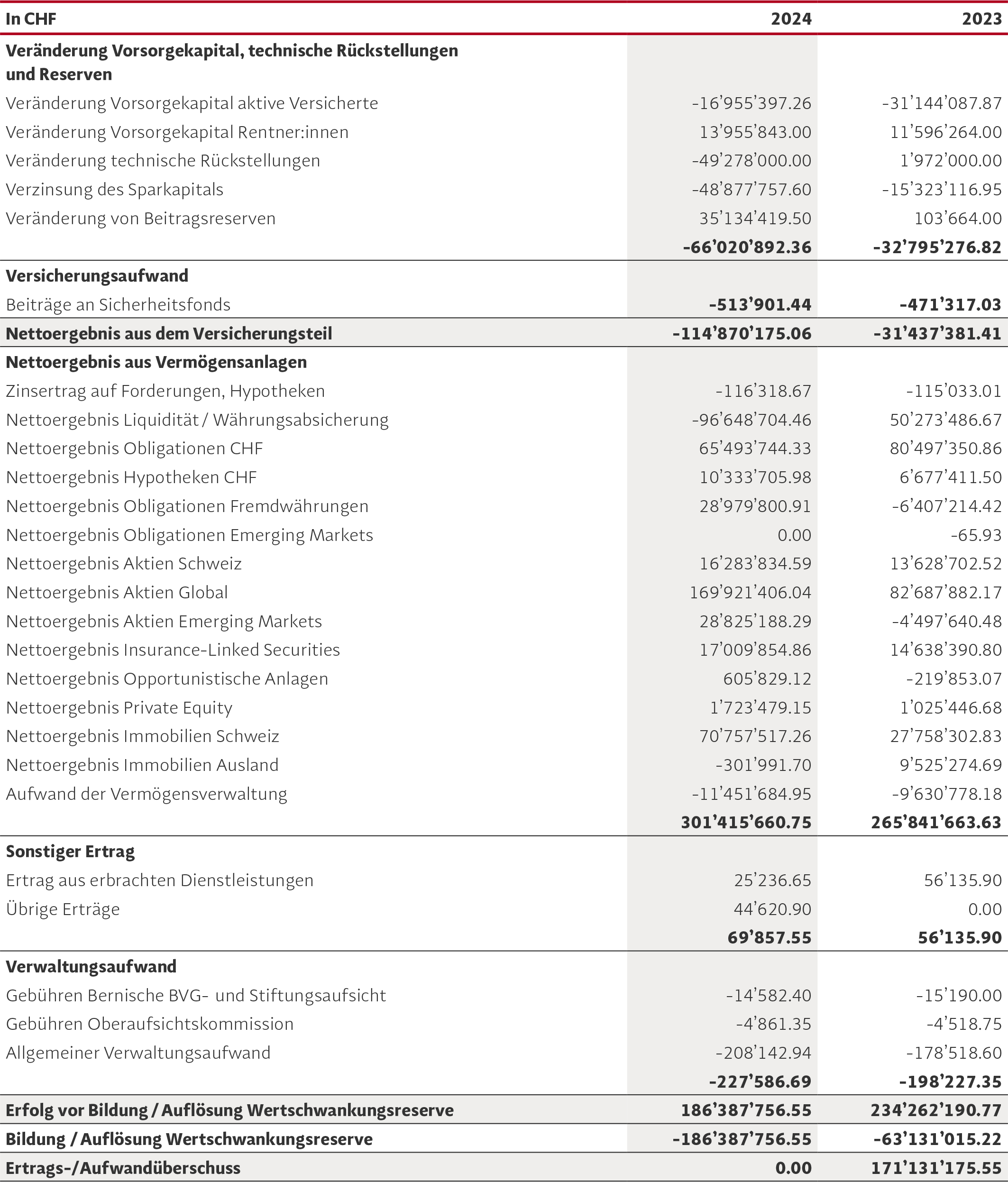This screenshot has width=1008, height=1182.
Task: Select the 'Verwaltungsaufwand' section heading
Action: point(92,966)
